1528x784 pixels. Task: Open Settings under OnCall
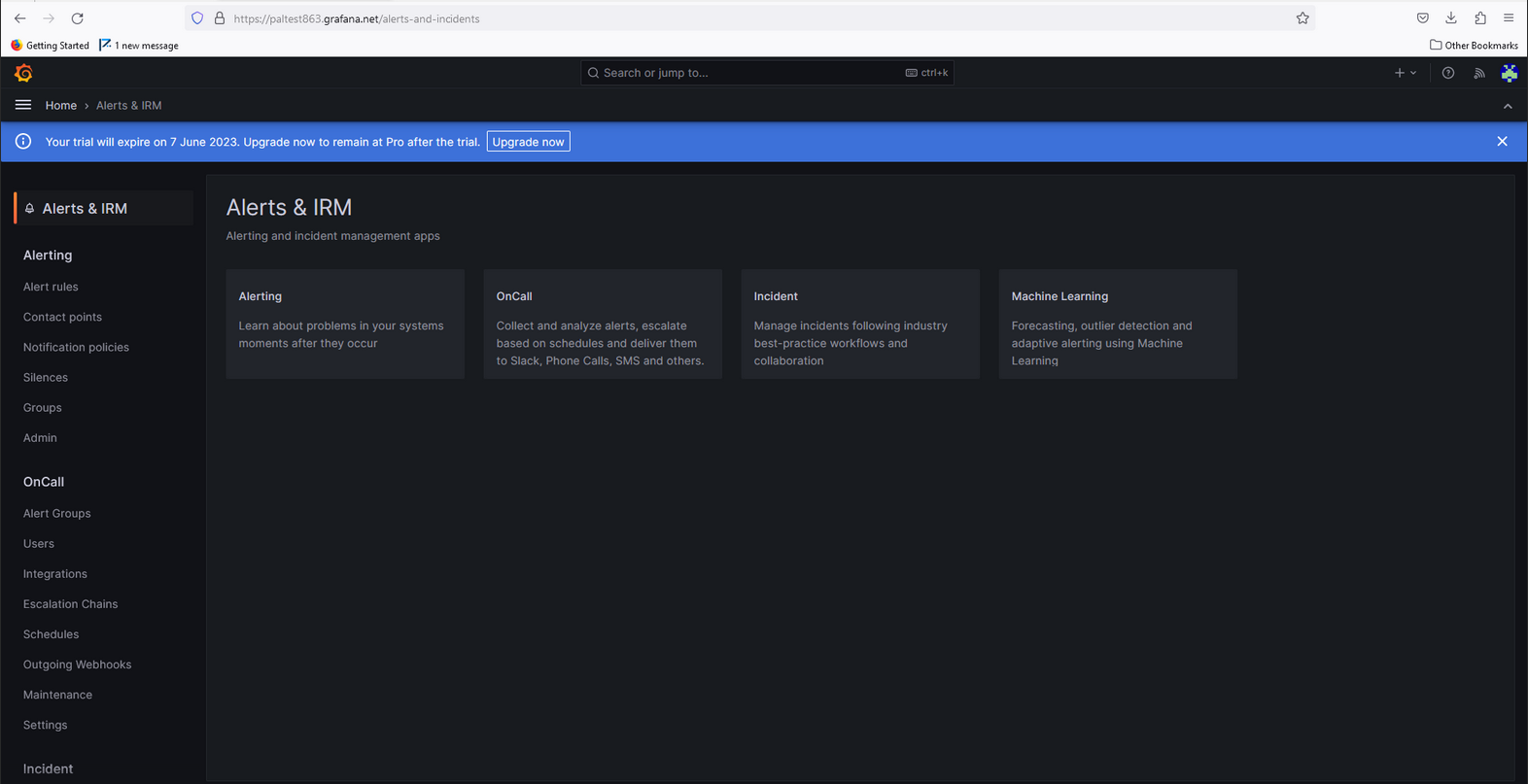point(45,725)
